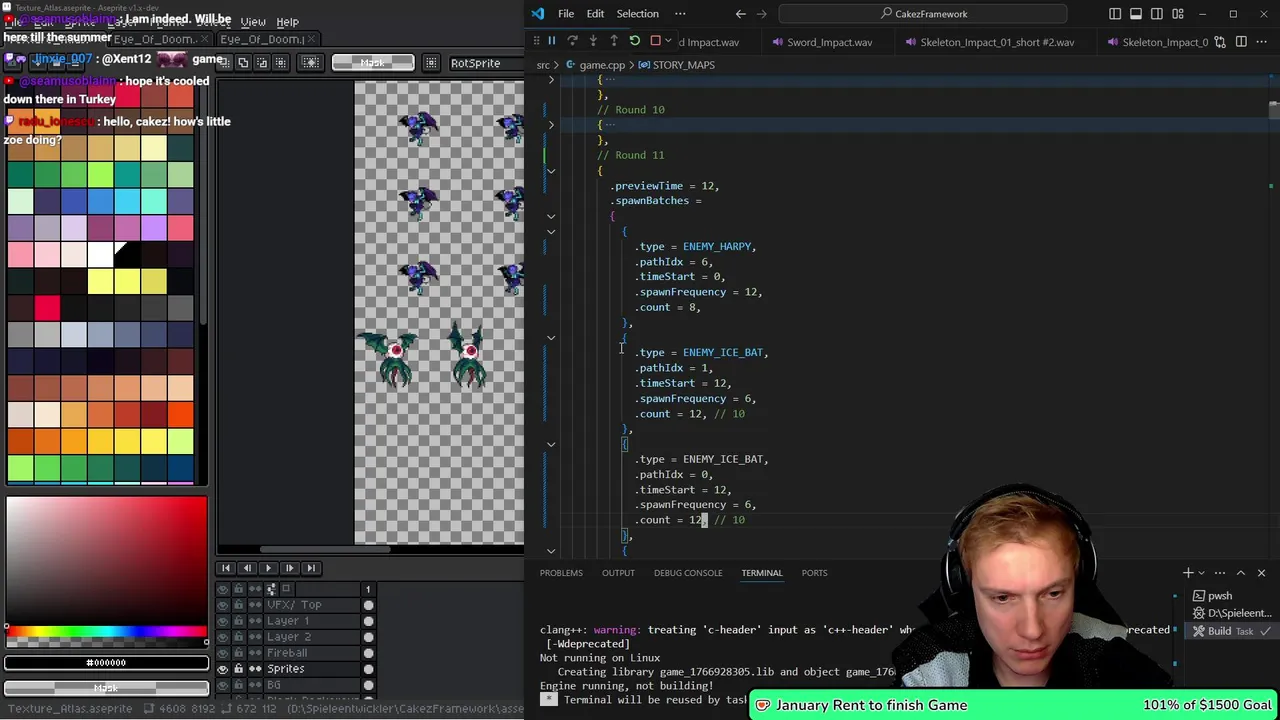Restart the debug session
Image resolution: width=1280 pixels, height=720 pixels.
click(x=634, y=41)
